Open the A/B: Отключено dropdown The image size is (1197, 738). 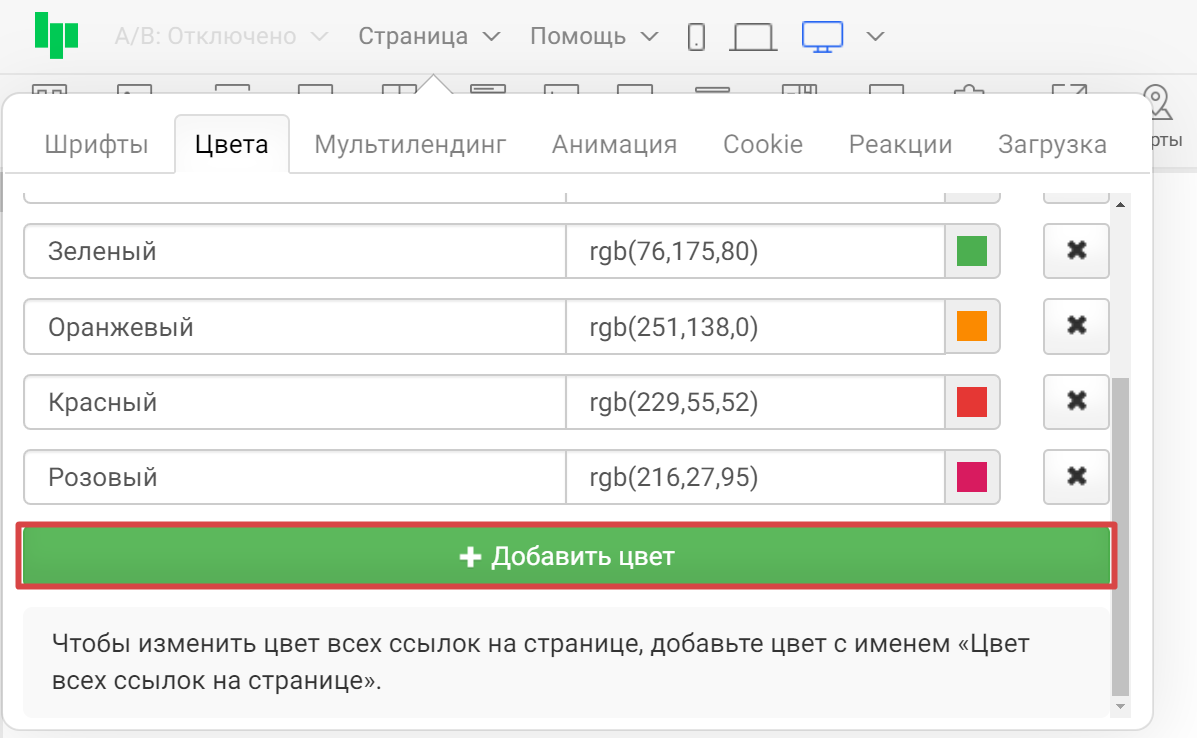221,37
